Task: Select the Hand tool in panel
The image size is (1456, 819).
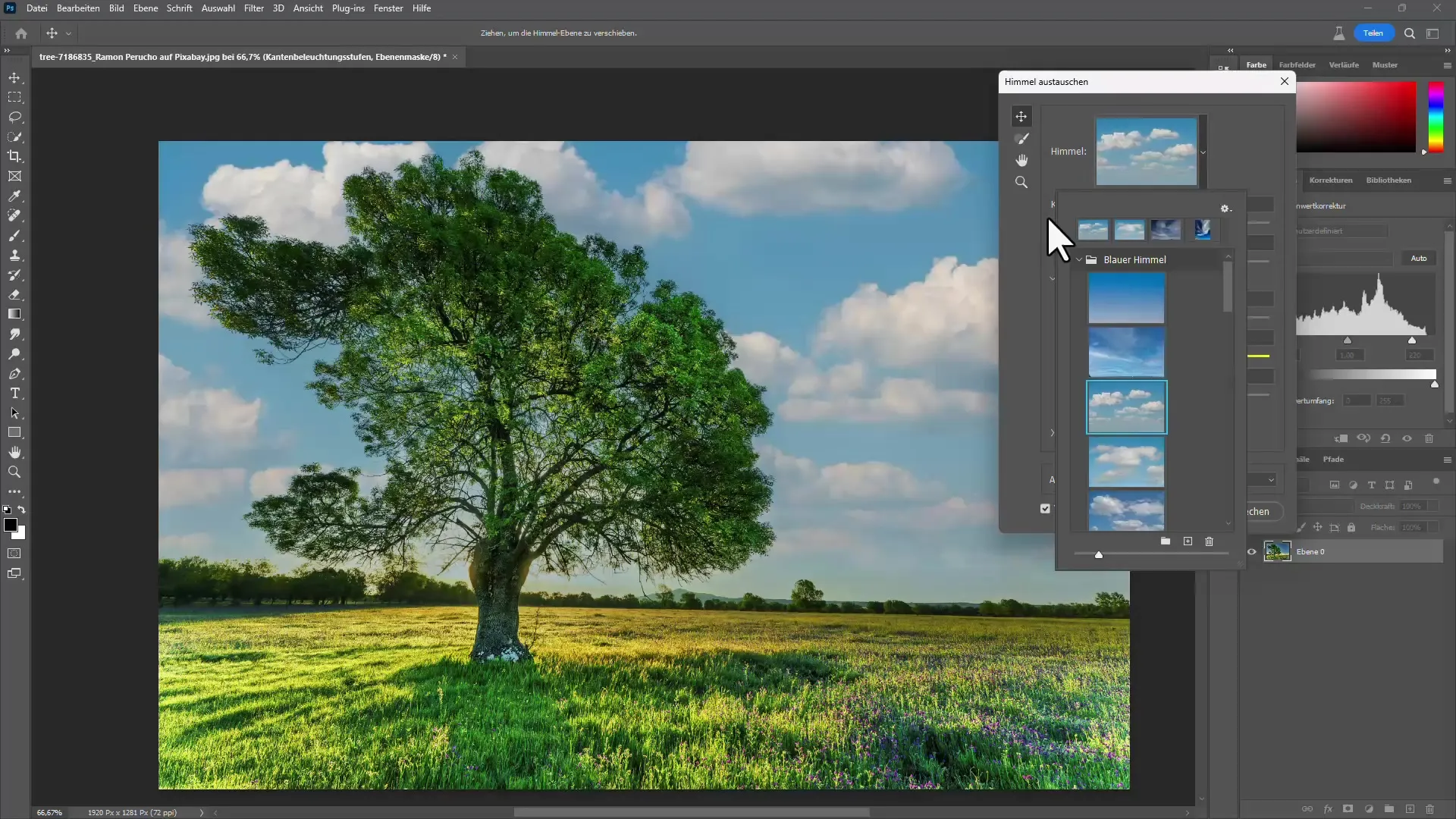Action: (x=1021, y=160)
